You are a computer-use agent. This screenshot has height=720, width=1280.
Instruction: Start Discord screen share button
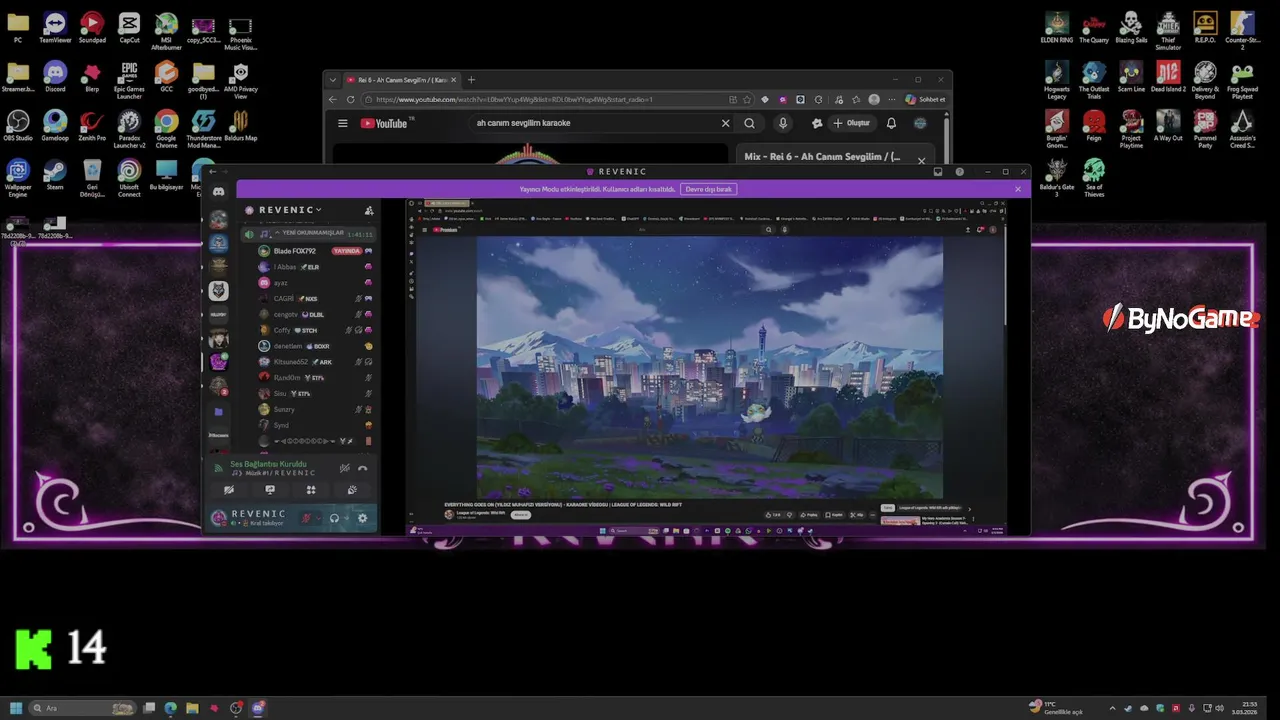coord(270,490)
